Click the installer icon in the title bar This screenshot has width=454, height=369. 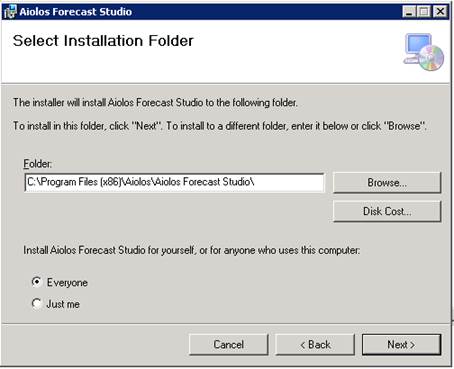click(x=10, y=12)
